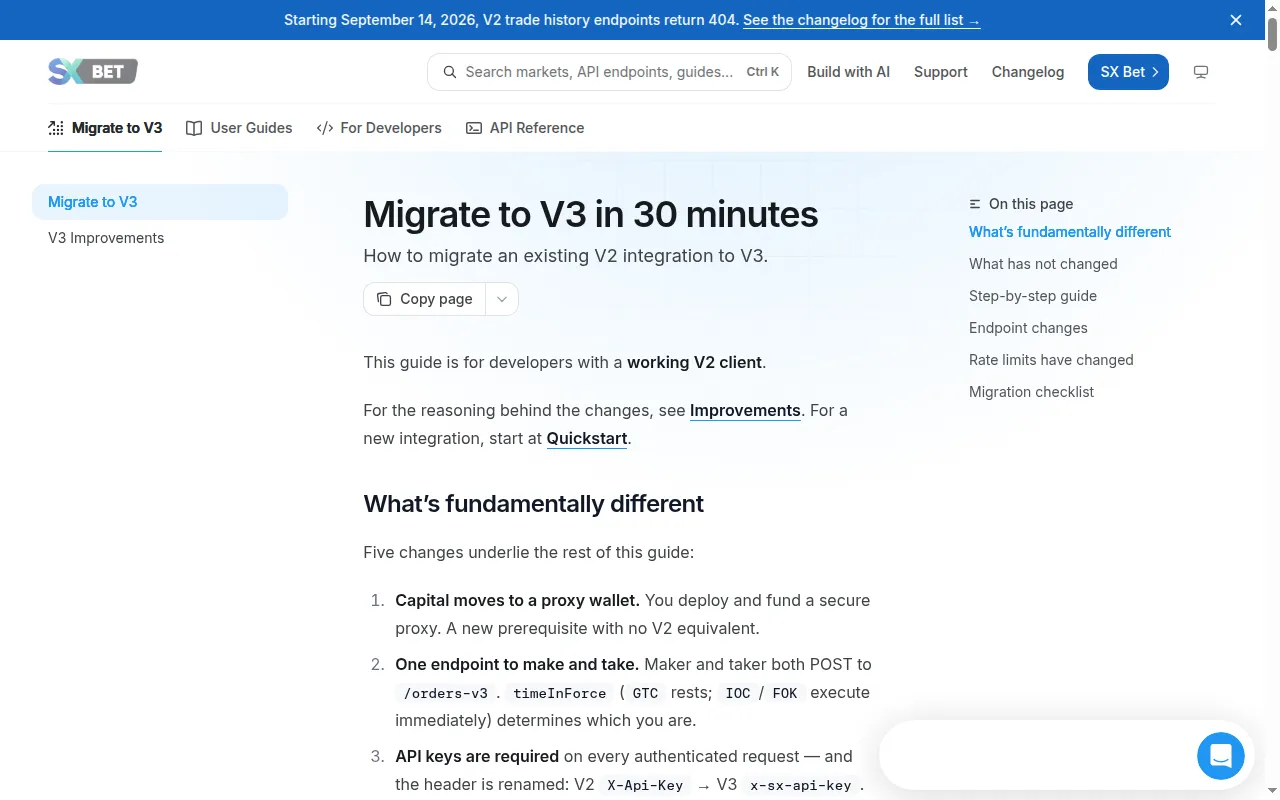Click the terminal icon beside API Reference
The image size is (1280, 800).
474,128
